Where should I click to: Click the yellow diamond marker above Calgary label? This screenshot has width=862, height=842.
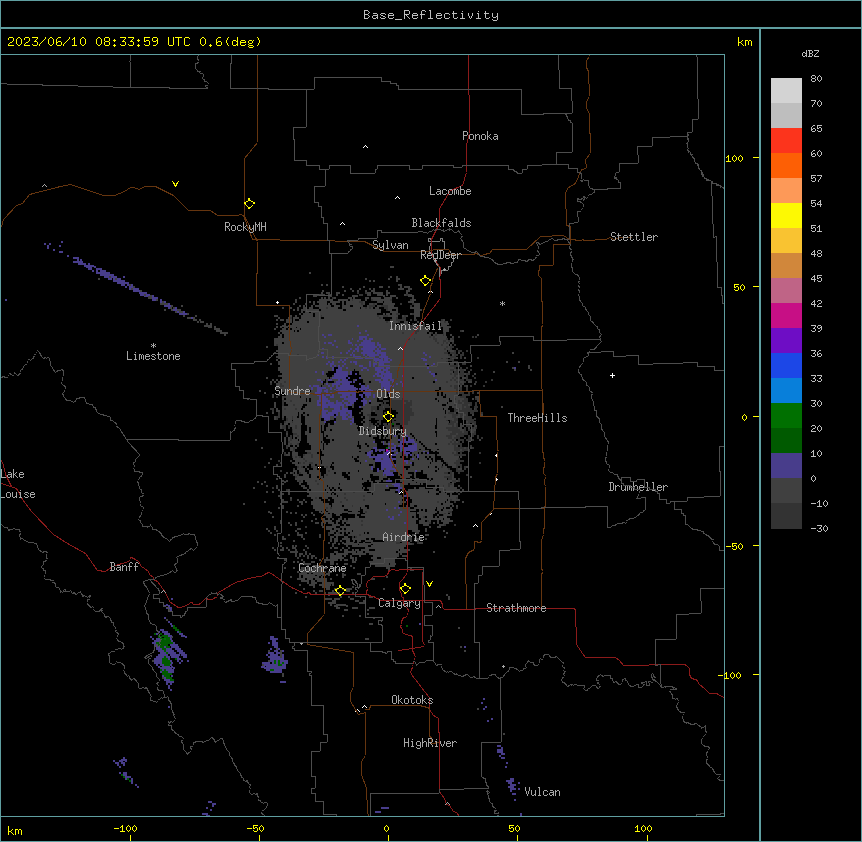(405, 589)
